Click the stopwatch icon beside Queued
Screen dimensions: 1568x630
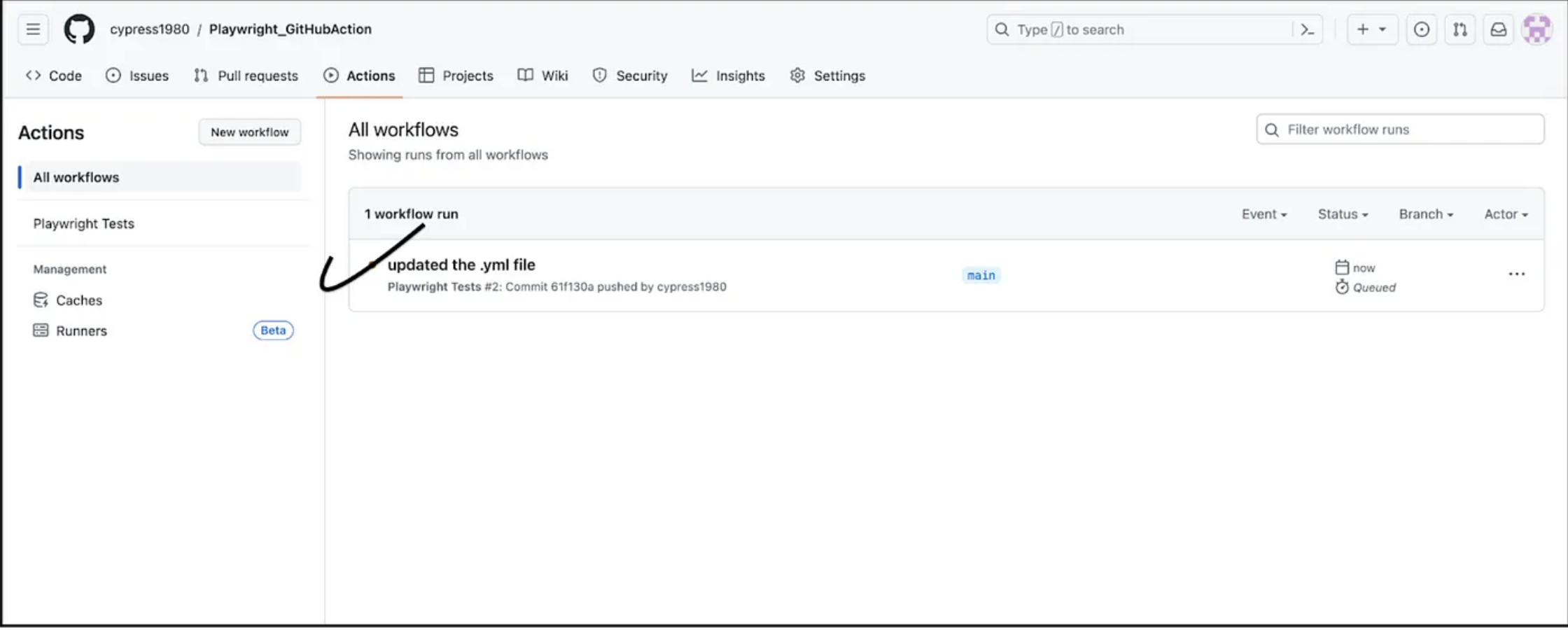coord(1341,287)
